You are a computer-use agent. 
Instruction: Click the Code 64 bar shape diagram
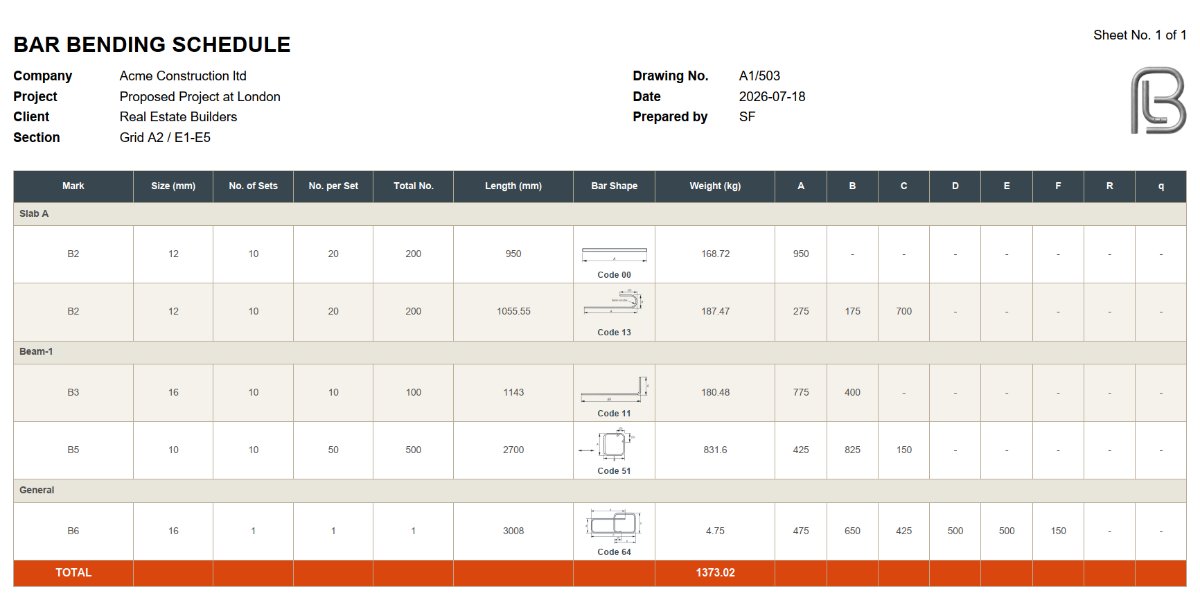pyautogui.click(x=614, y=526)
